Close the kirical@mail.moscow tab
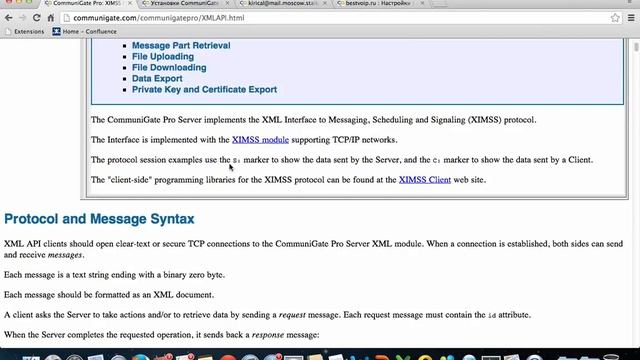640x360 pixels. click(x=325, y=3)
